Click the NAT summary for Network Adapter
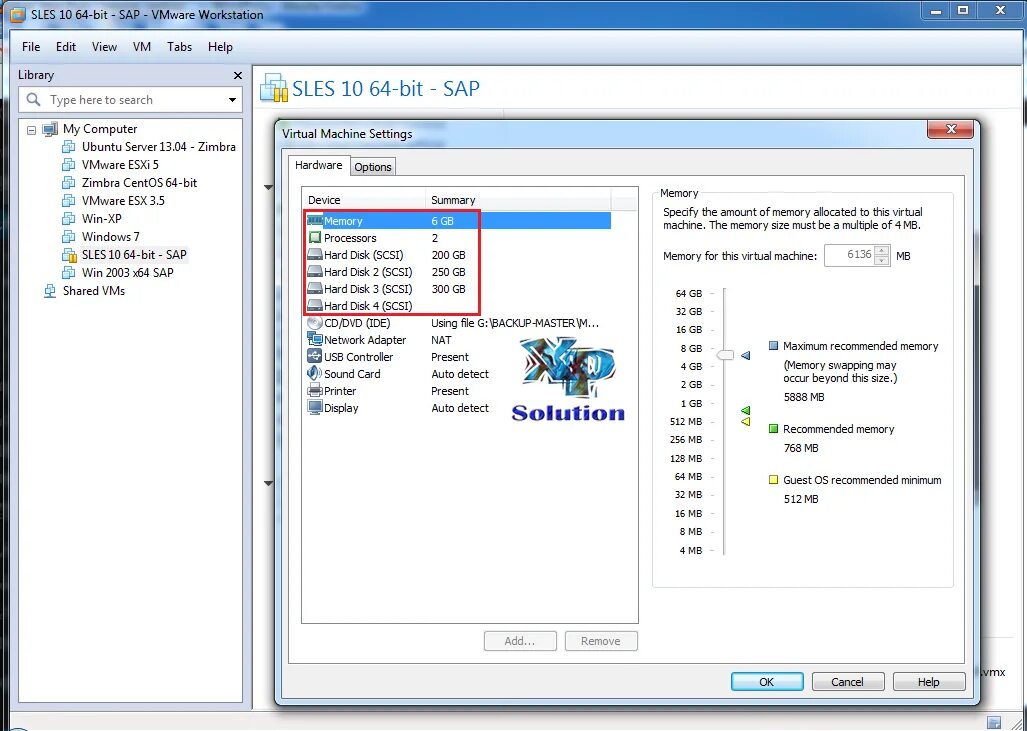 (x=441, y=340)
